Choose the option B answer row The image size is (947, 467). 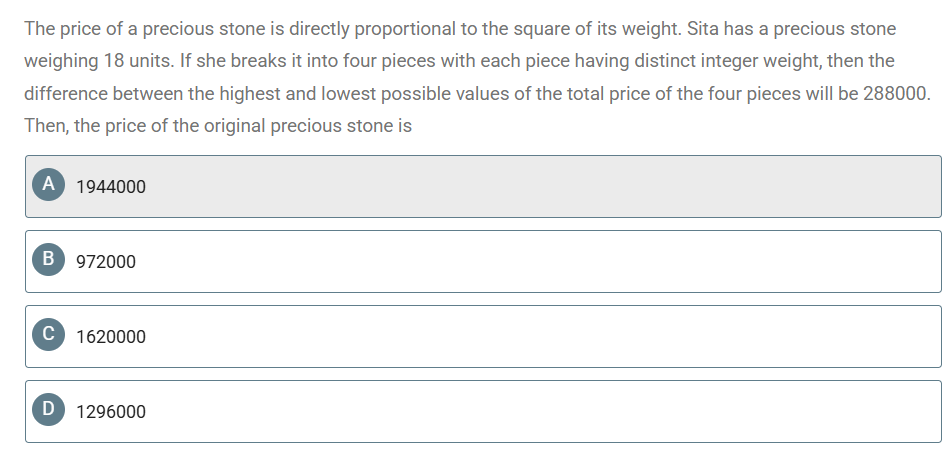[483, 261]
